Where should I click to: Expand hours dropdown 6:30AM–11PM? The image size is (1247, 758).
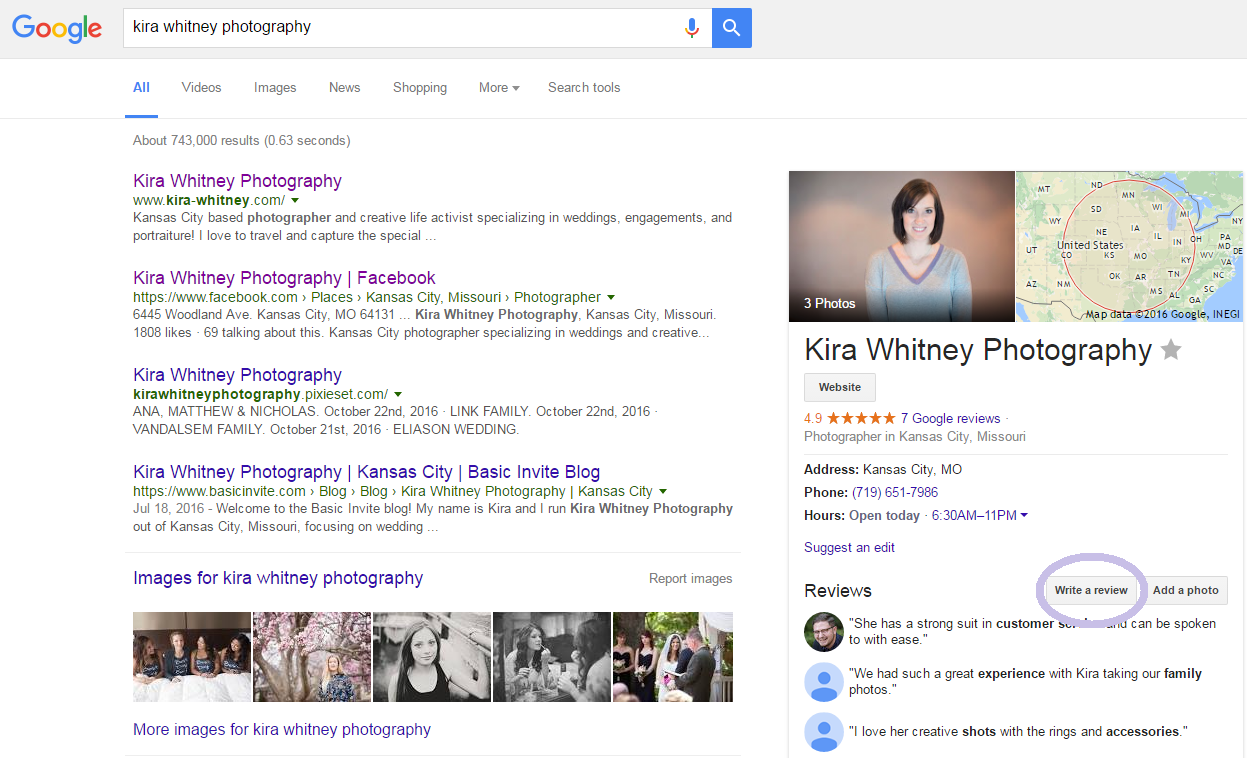point(980,516)
